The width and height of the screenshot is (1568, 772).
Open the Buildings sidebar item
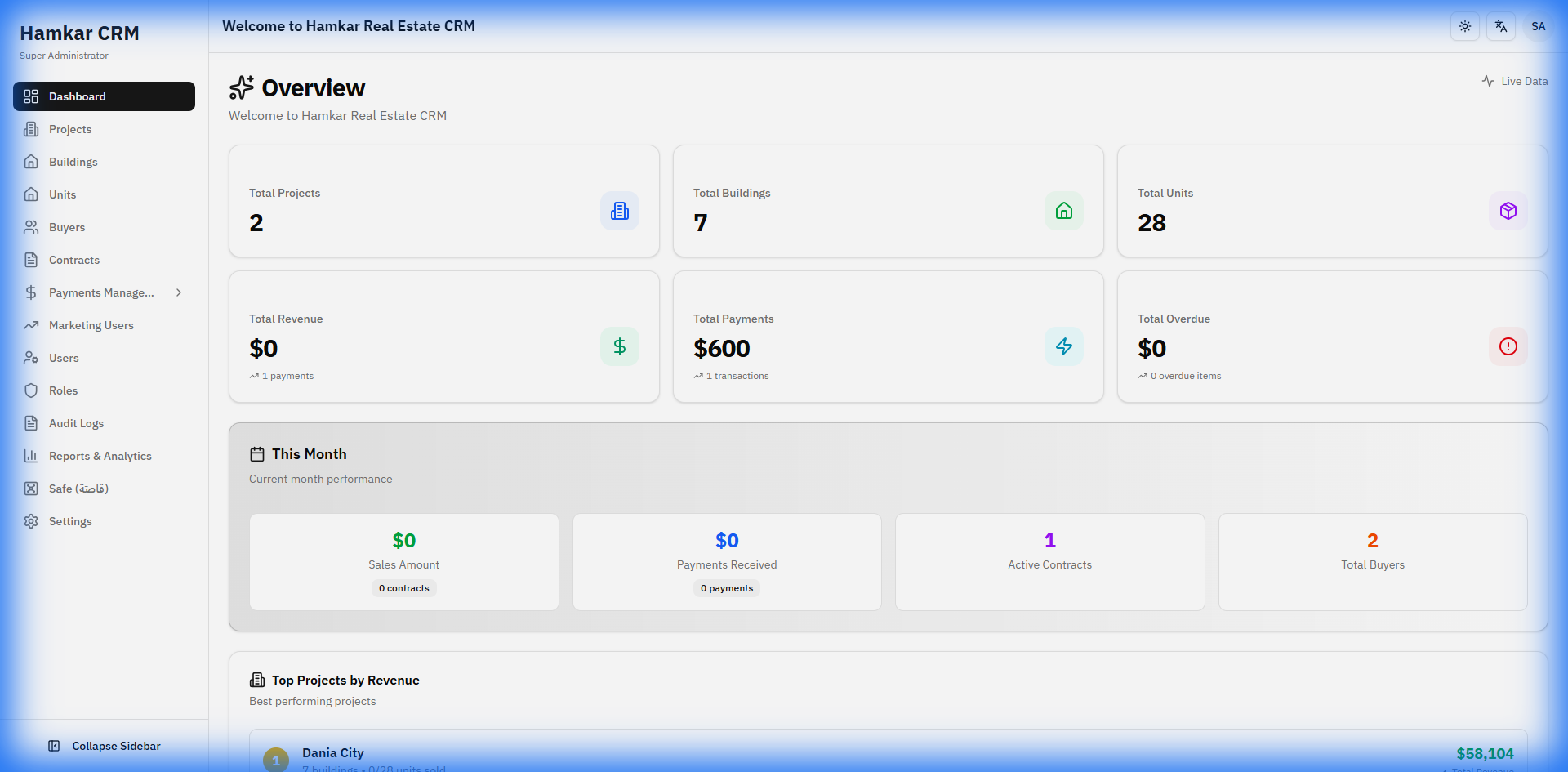click(104, 162)
